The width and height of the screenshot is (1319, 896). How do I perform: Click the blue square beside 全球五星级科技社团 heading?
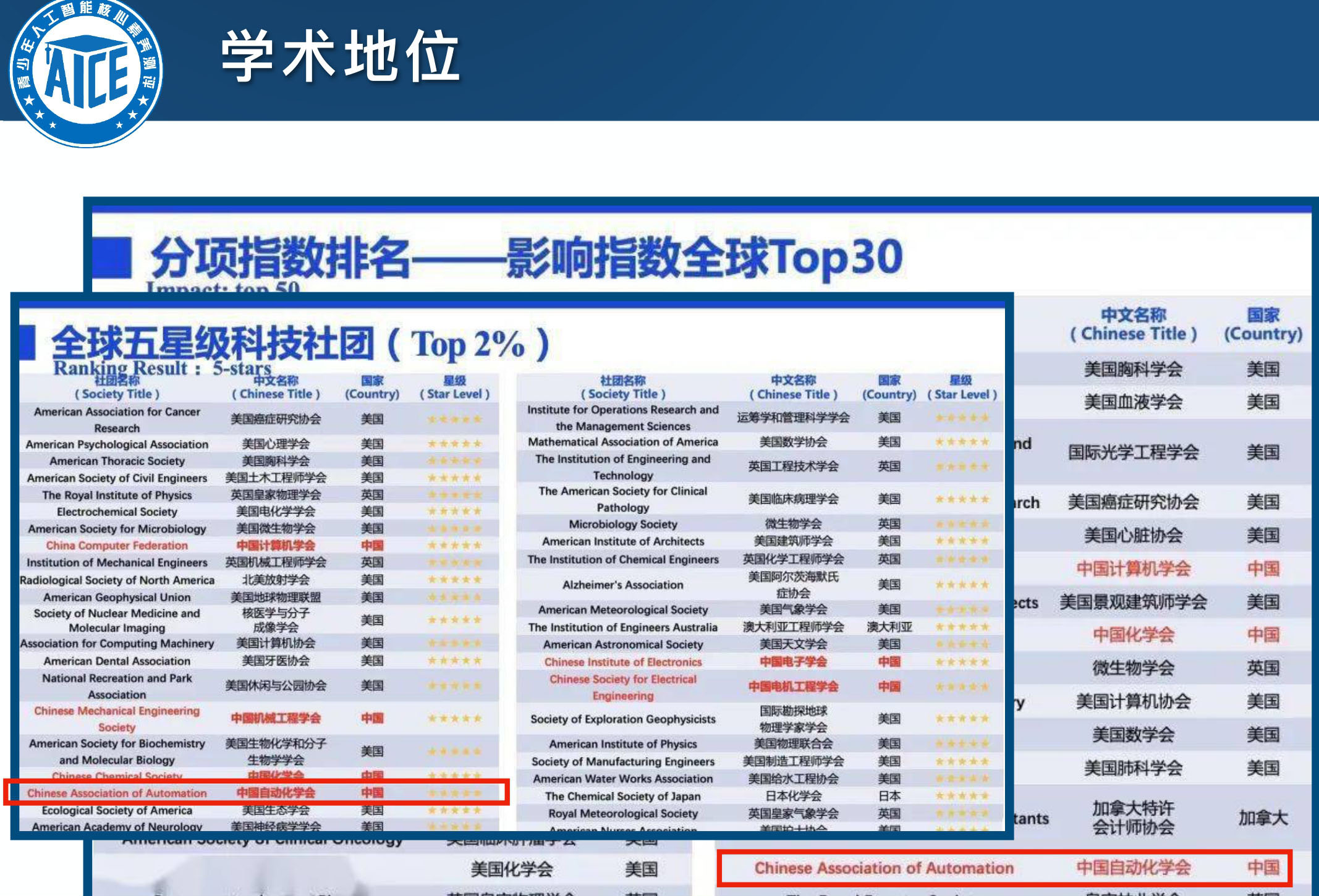[x=27, y=342]
